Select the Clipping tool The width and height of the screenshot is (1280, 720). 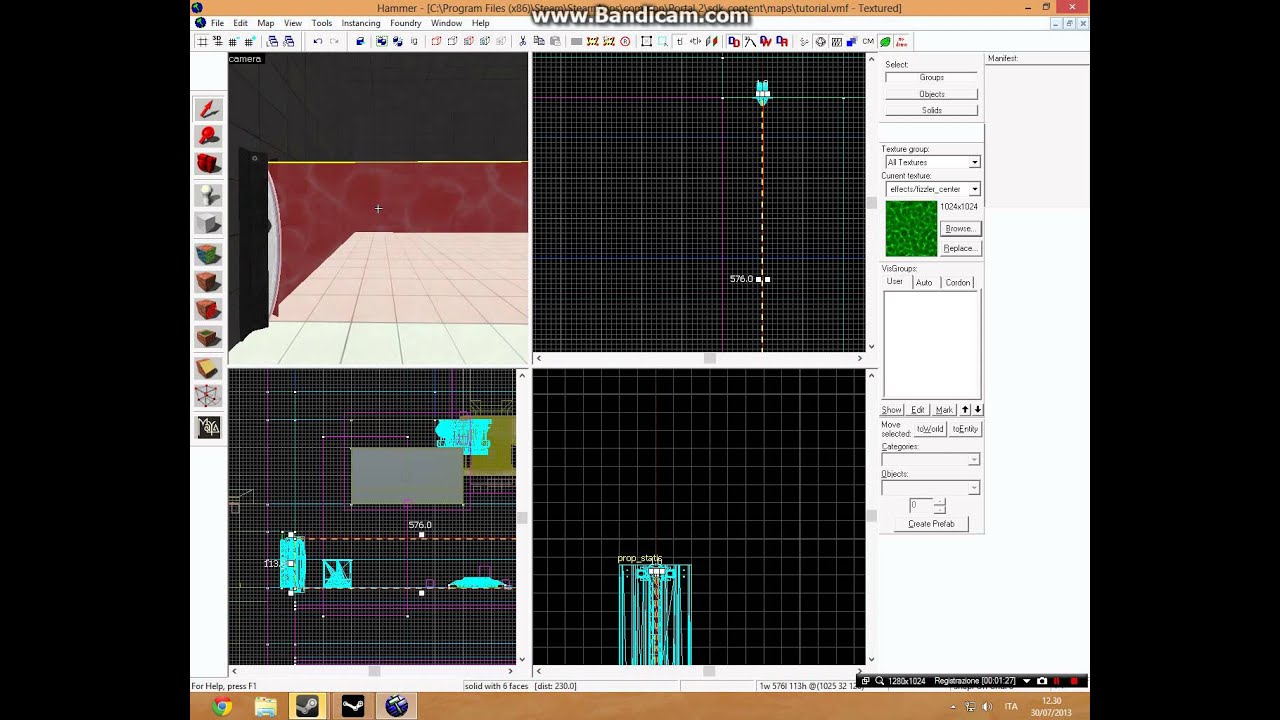(x=208, y=369)
